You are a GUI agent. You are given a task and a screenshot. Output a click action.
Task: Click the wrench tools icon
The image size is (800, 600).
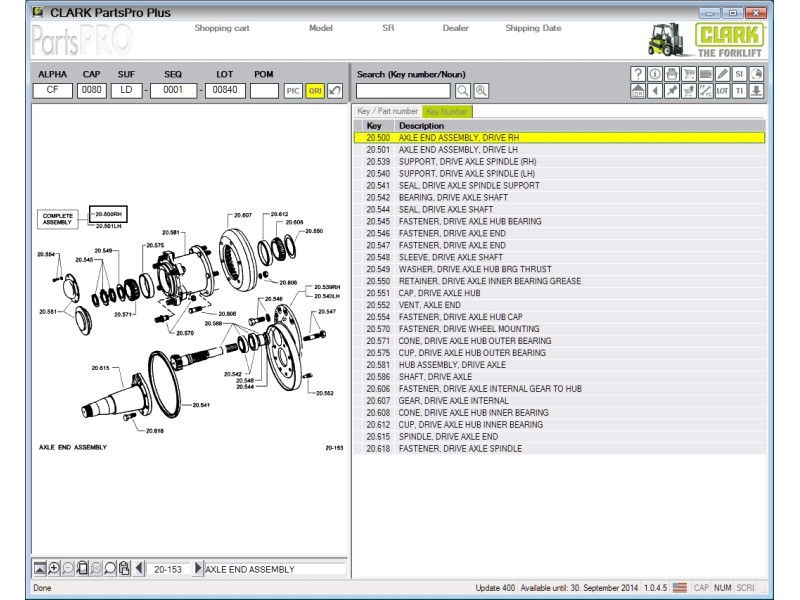(706, 91)
